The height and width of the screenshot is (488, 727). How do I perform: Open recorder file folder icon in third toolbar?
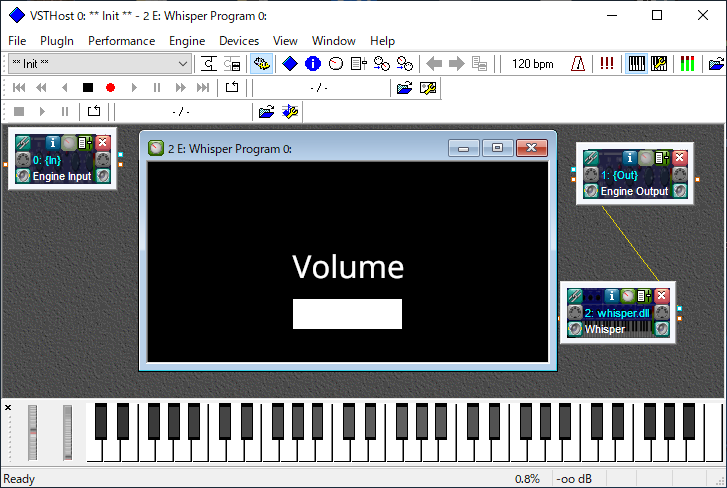267,112
